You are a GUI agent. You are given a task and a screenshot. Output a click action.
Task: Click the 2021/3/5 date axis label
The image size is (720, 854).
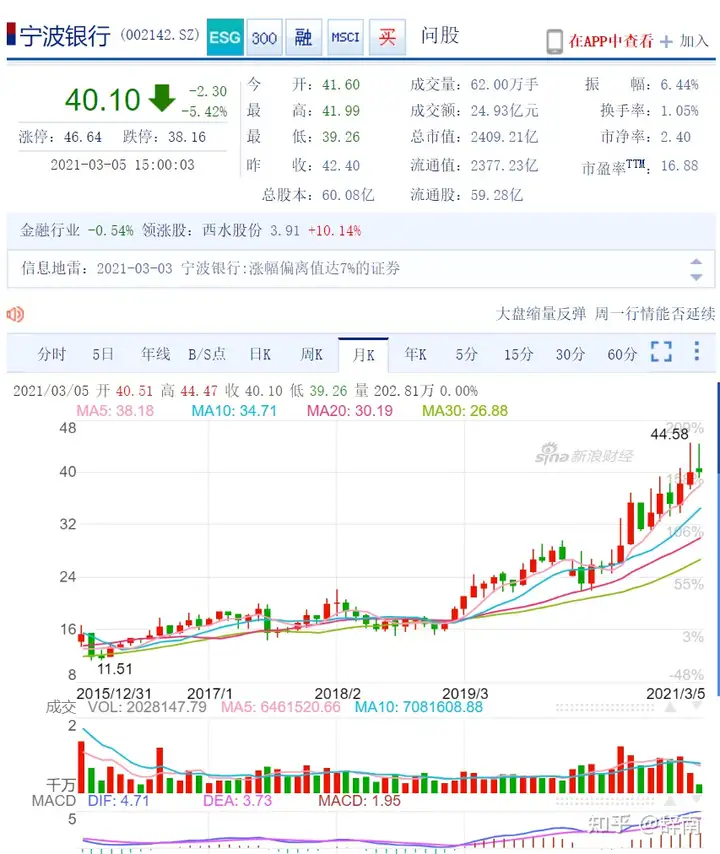[675, 693]
